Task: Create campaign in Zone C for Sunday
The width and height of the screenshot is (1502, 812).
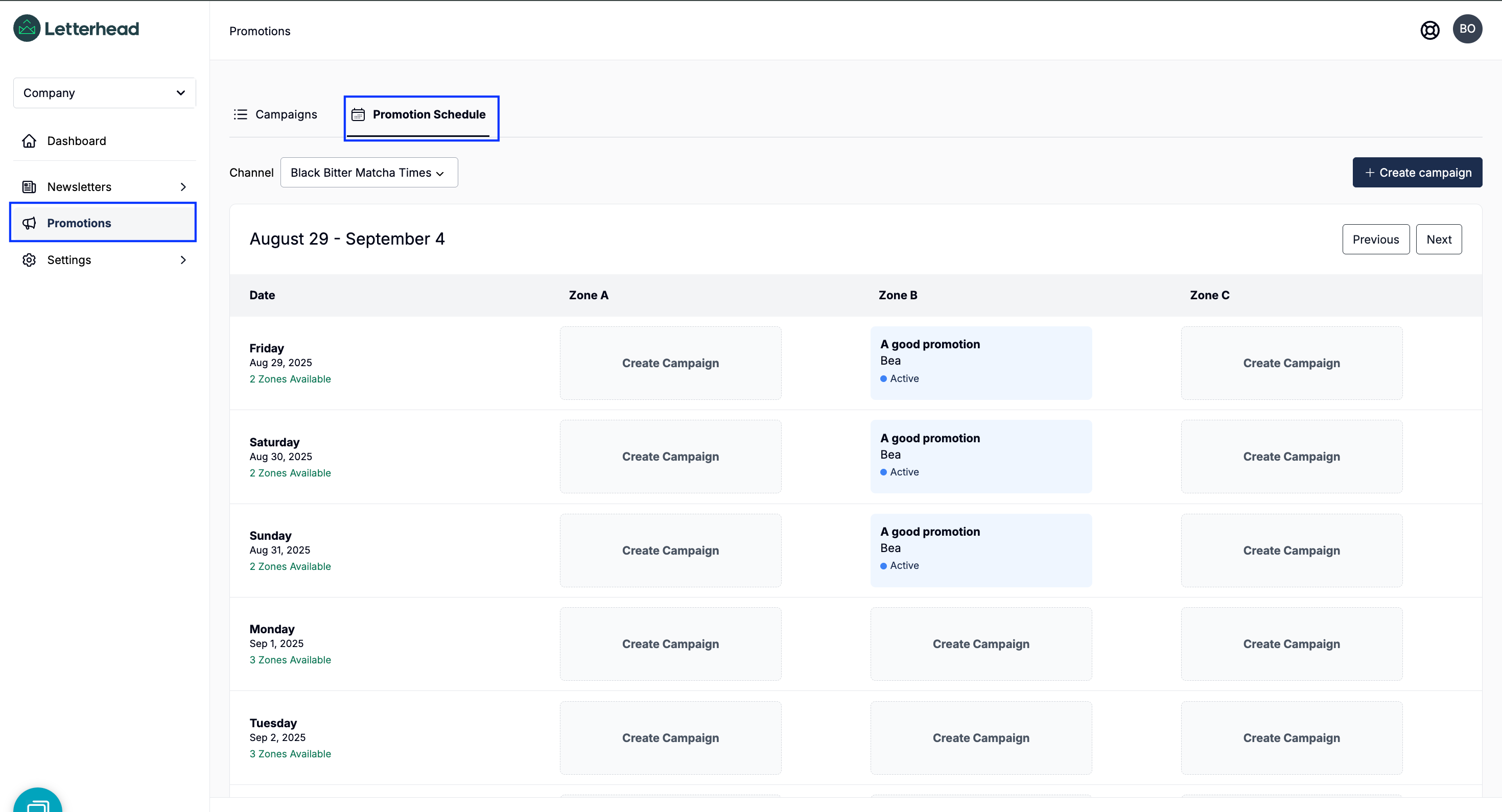Action: pyautogui.click(x=1292, y=551)
